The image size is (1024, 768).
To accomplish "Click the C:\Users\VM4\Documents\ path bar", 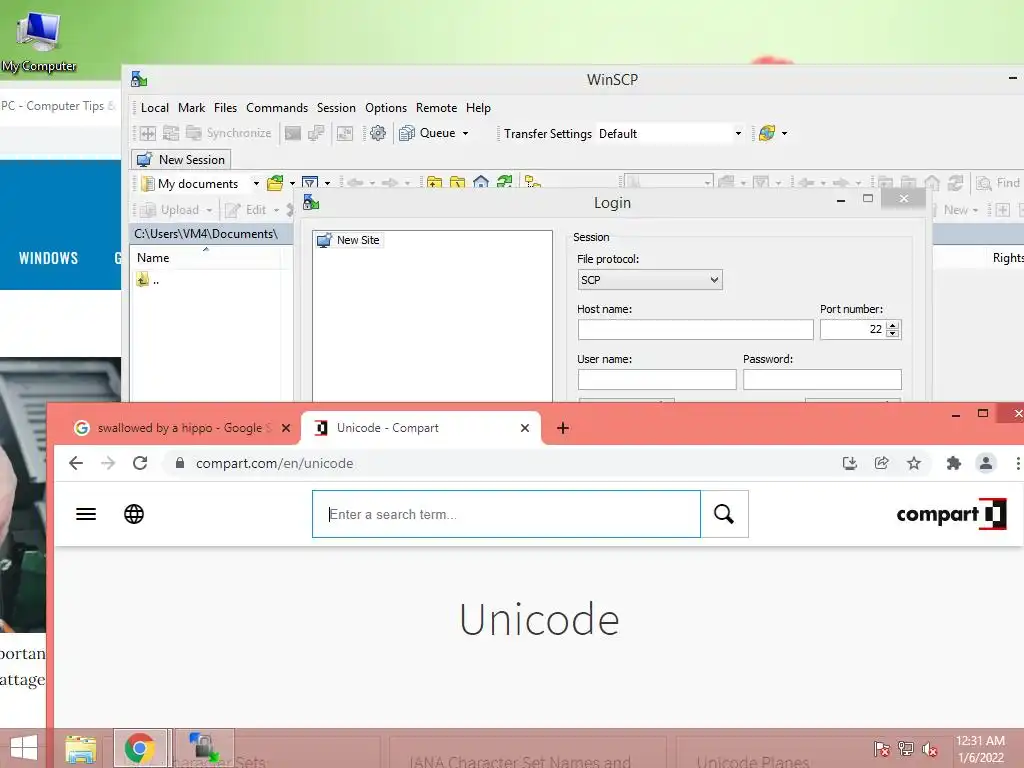I will coord(210,234).
